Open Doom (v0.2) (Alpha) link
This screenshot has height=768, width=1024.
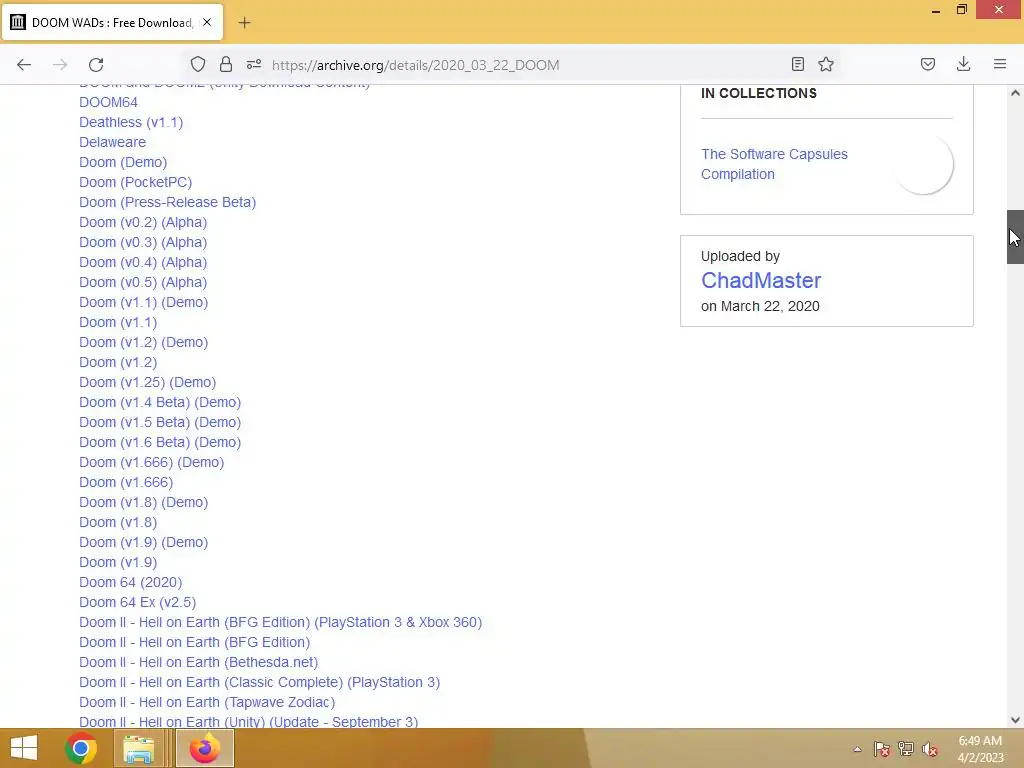coord(143,222)
